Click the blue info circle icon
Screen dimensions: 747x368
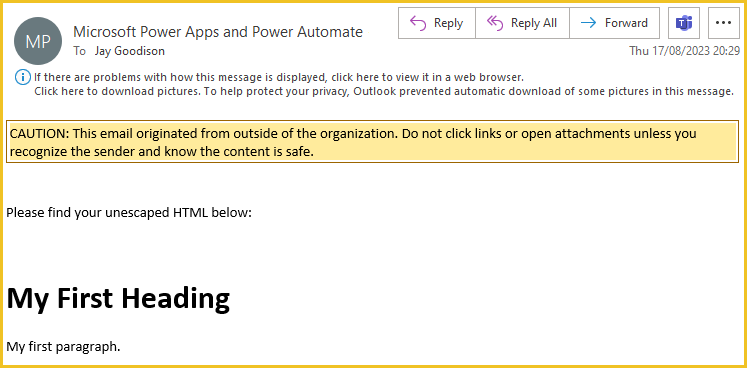pyautogui.click(x=22, y=77)
